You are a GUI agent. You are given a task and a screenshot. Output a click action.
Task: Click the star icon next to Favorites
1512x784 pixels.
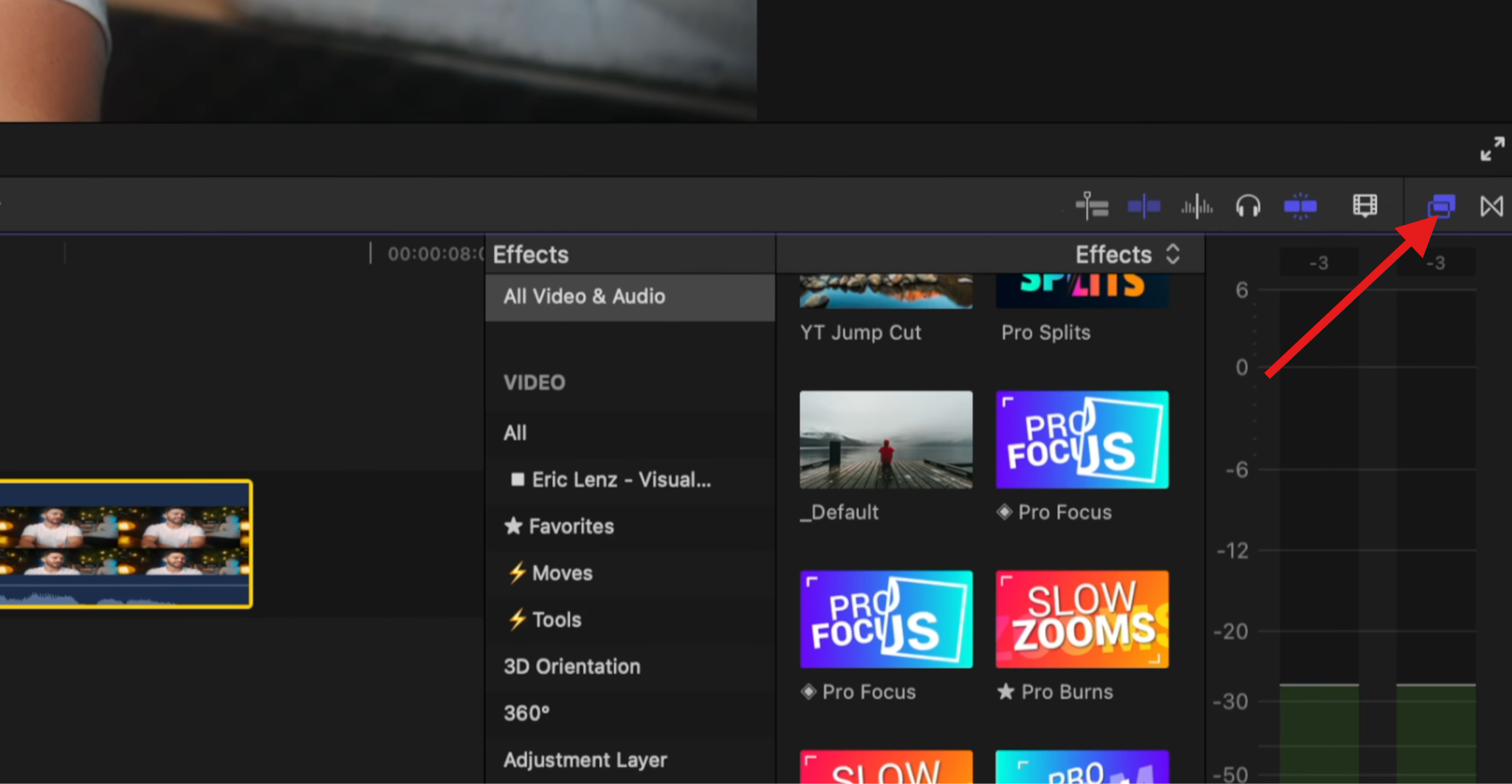[515, 526]
